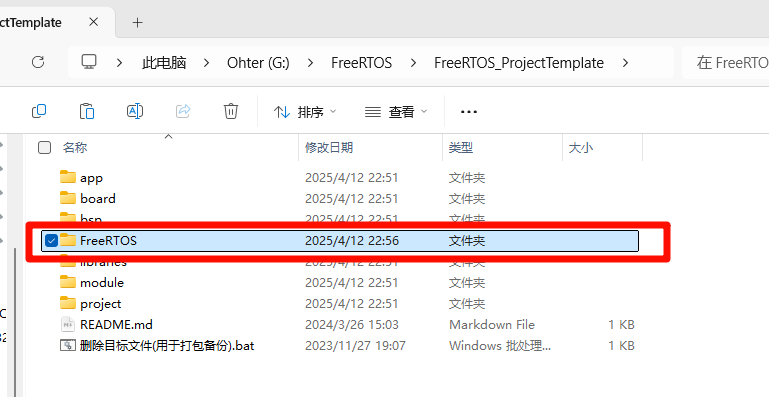Open a new tab with plus button
Screen dimensions: 769x397
138,23
